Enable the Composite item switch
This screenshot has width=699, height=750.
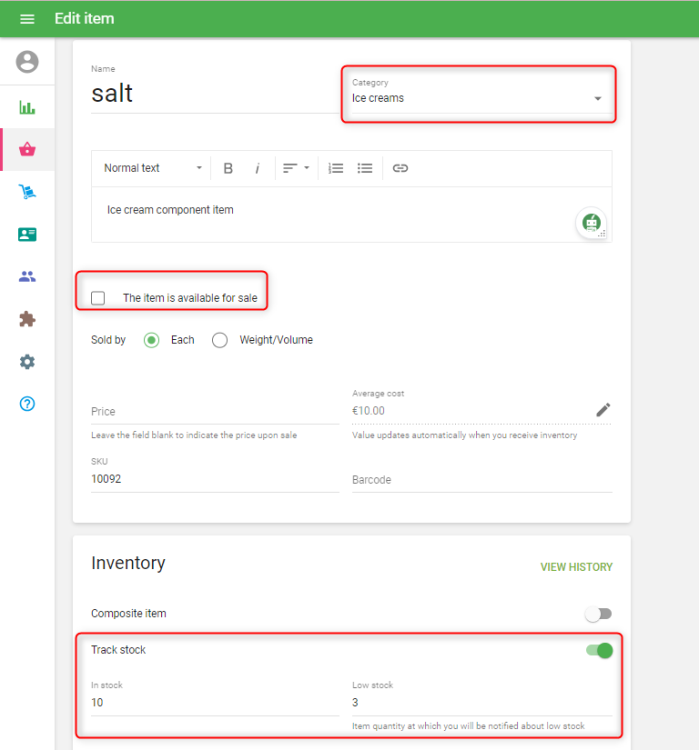[598, 614]
